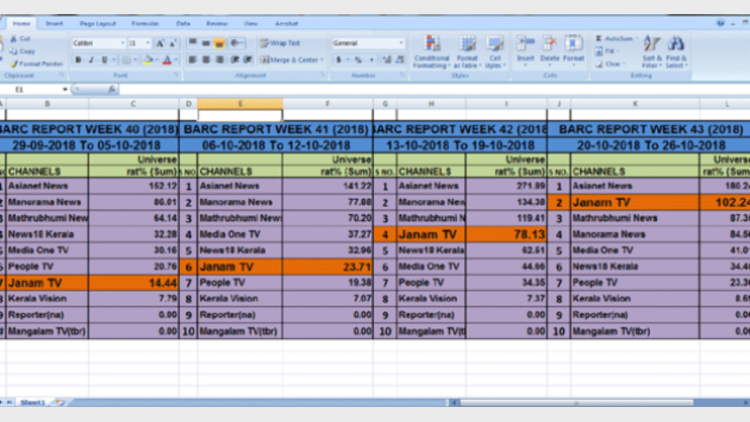The height and width of the screenshot is (422, 750).
Task: Toggle Bold formatting
Action: (78, 60)
